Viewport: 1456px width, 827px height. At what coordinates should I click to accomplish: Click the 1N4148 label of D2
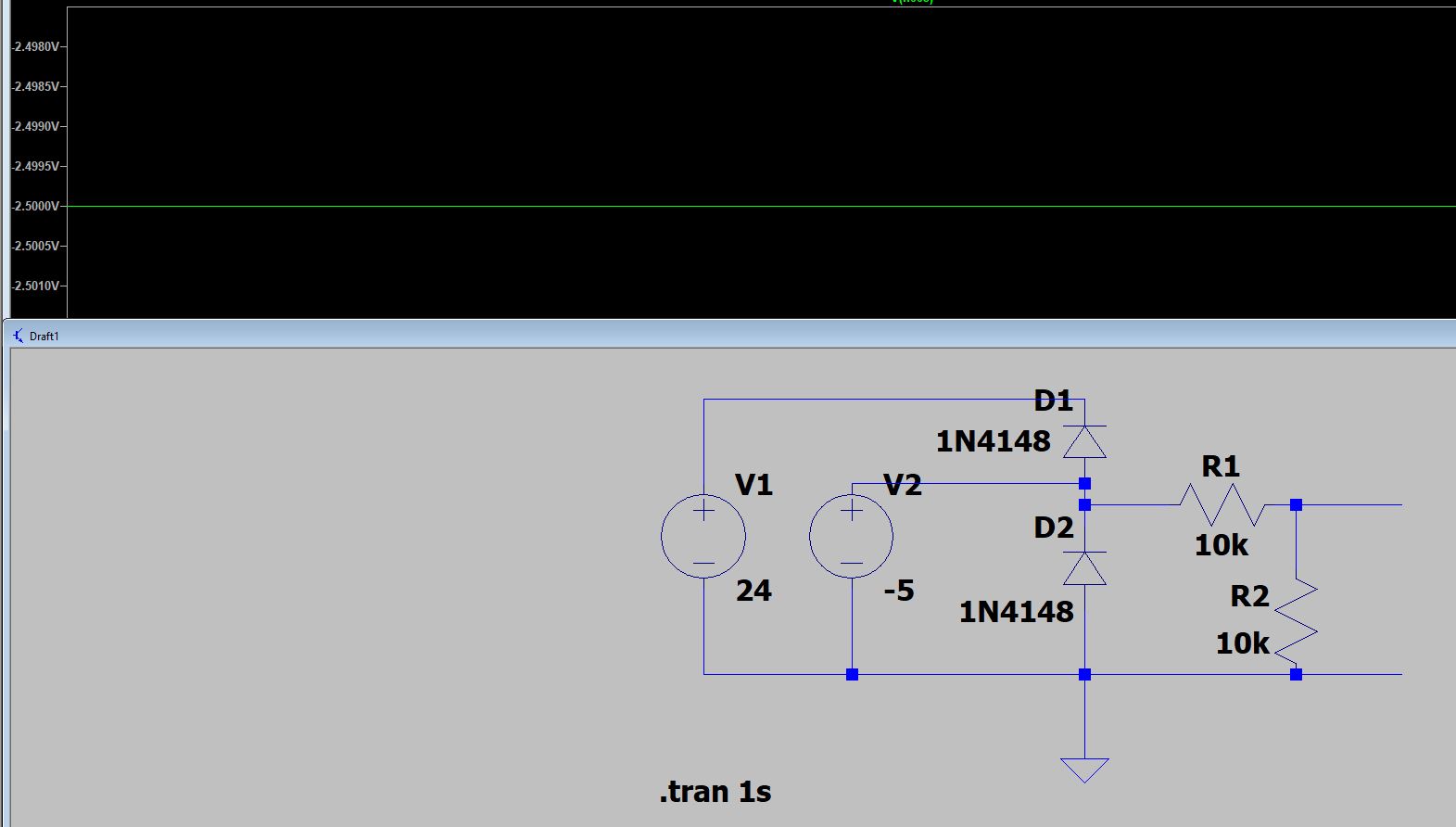[x=1016, y=612]
